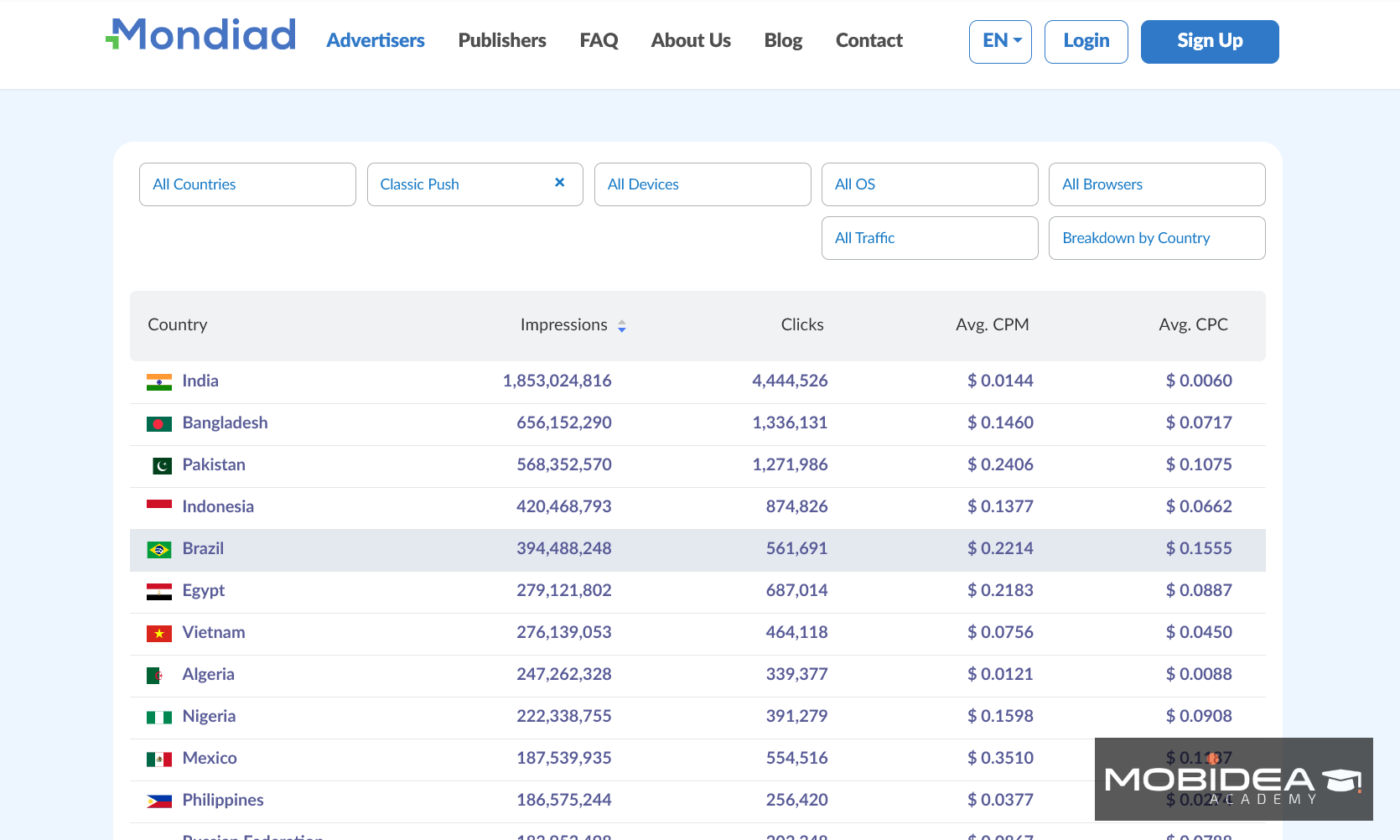Open the All Traffic dropdown
Screen dimensions: 1400x840
point(930,238)
